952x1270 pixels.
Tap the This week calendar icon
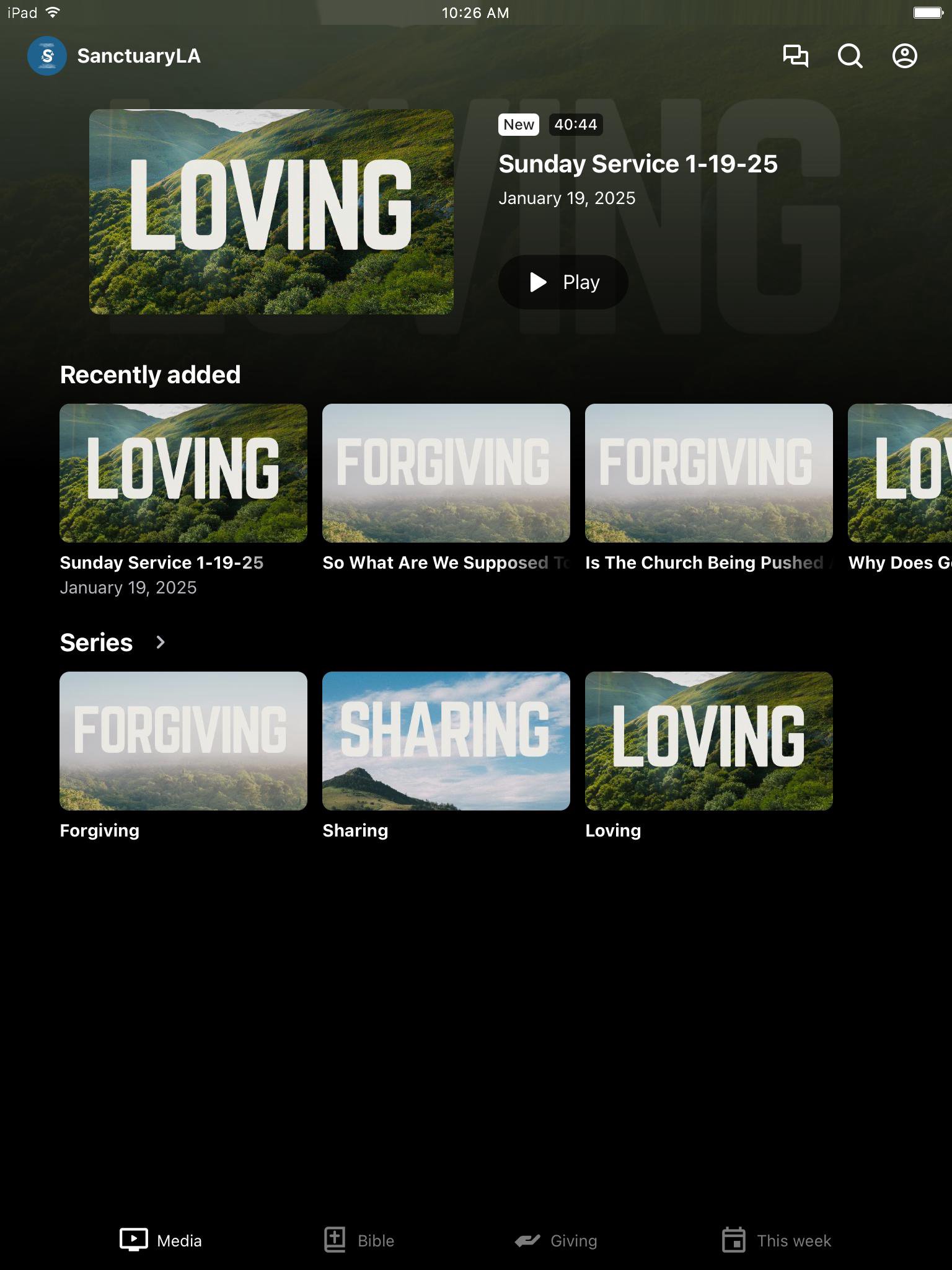click(734, 1240)
